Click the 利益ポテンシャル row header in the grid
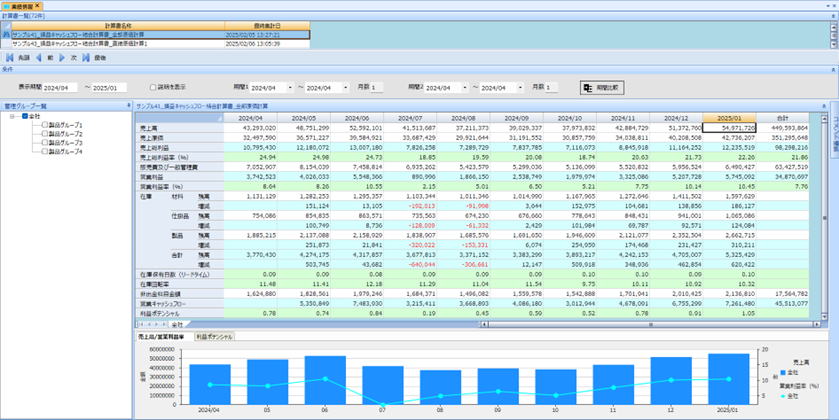The width and height of the screenshot is (839, 420). (179, 314)
